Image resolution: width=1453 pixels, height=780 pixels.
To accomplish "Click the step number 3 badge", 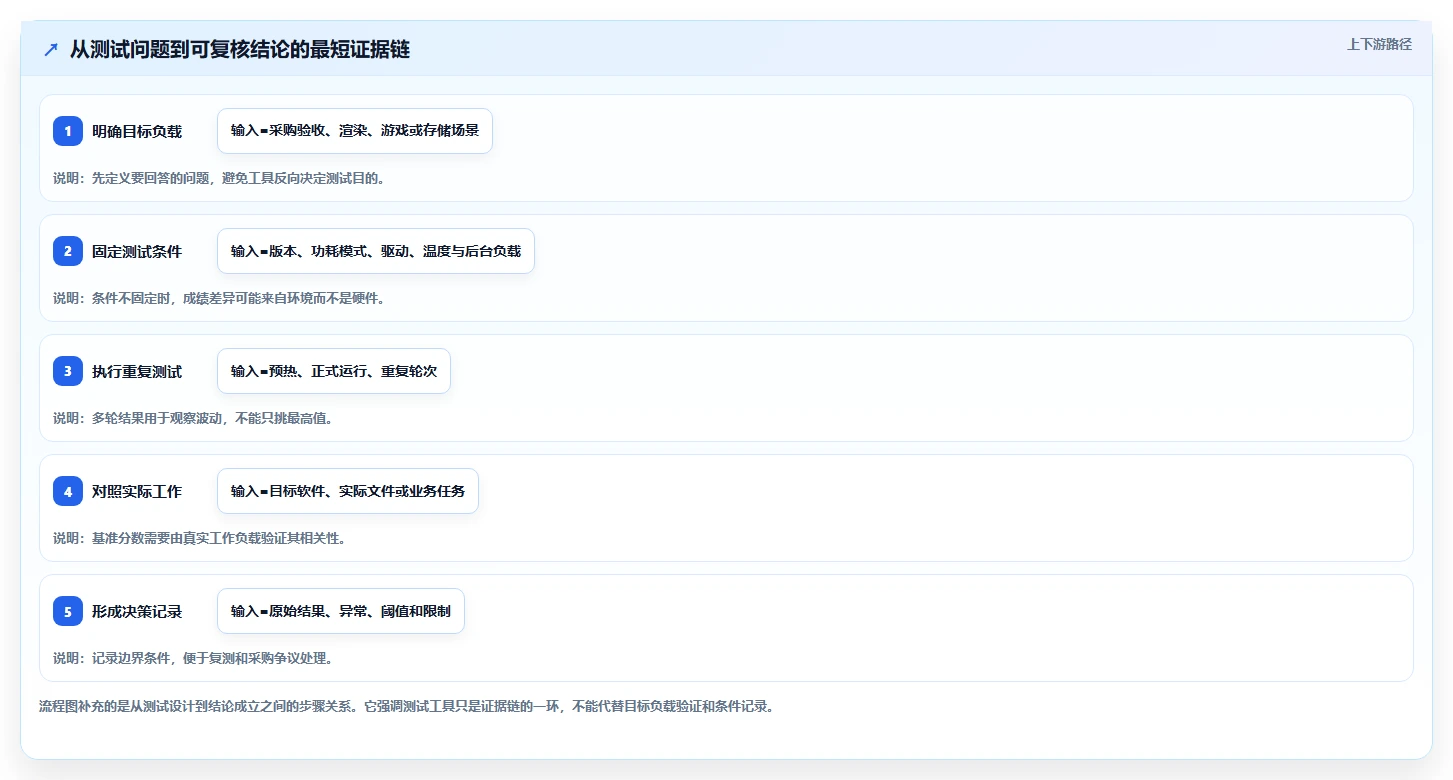I will (x=68, y=371).
